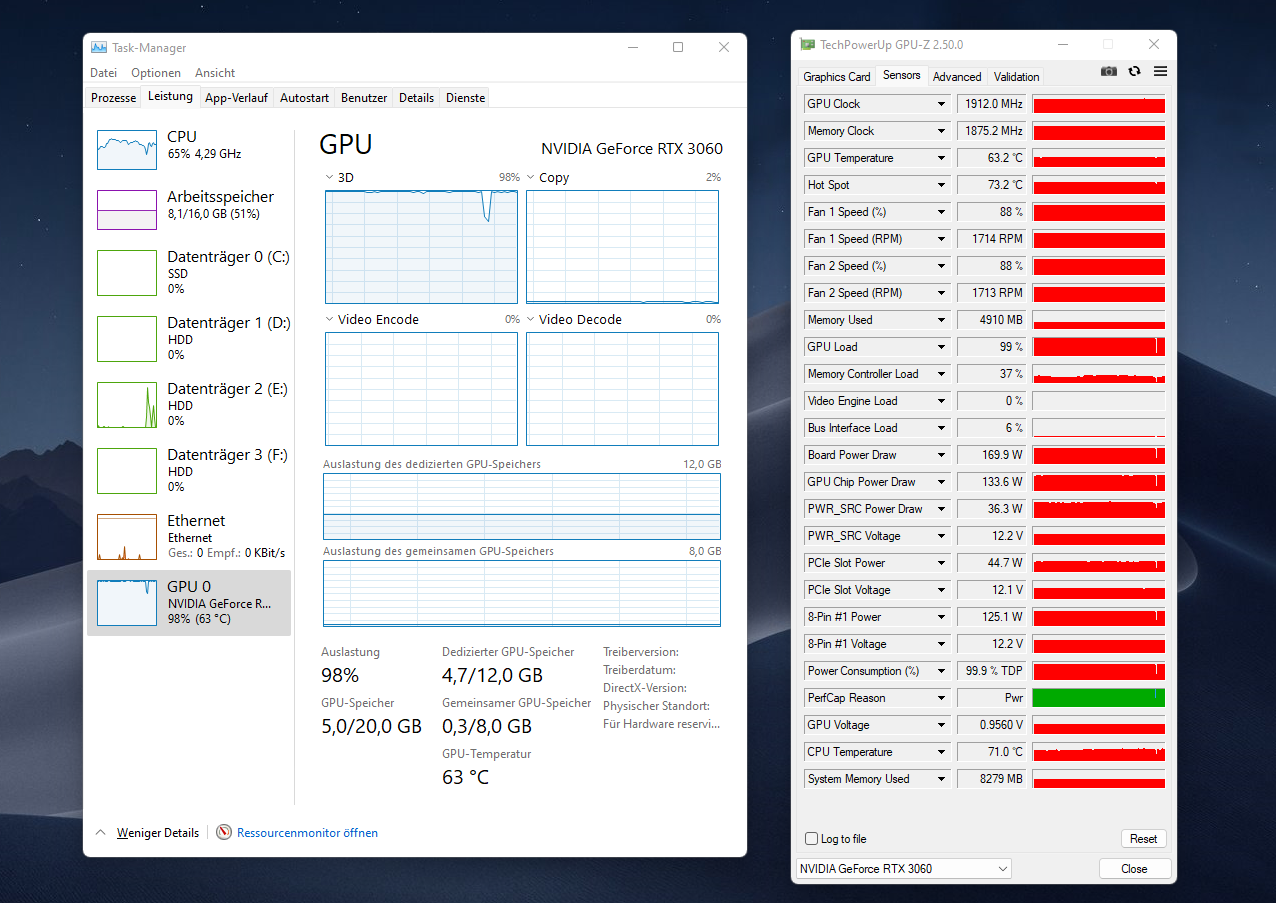
Task: Select Datenträger 2 (E:) entry
Action: (x=189, y=405)
